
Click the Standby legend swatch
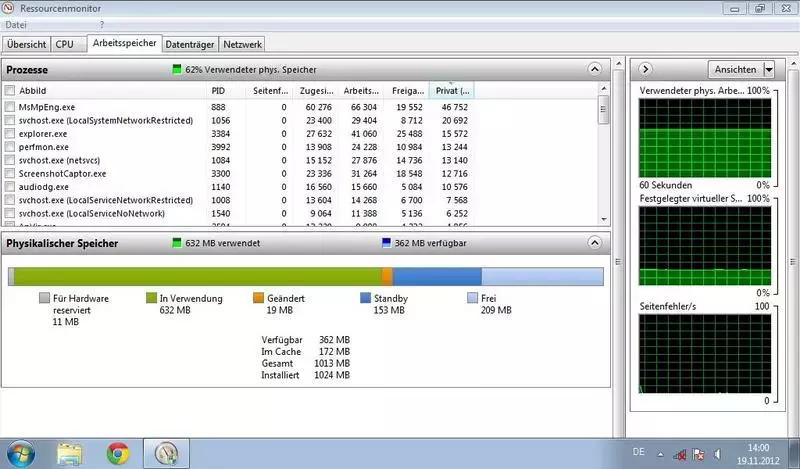click(365, 298)
